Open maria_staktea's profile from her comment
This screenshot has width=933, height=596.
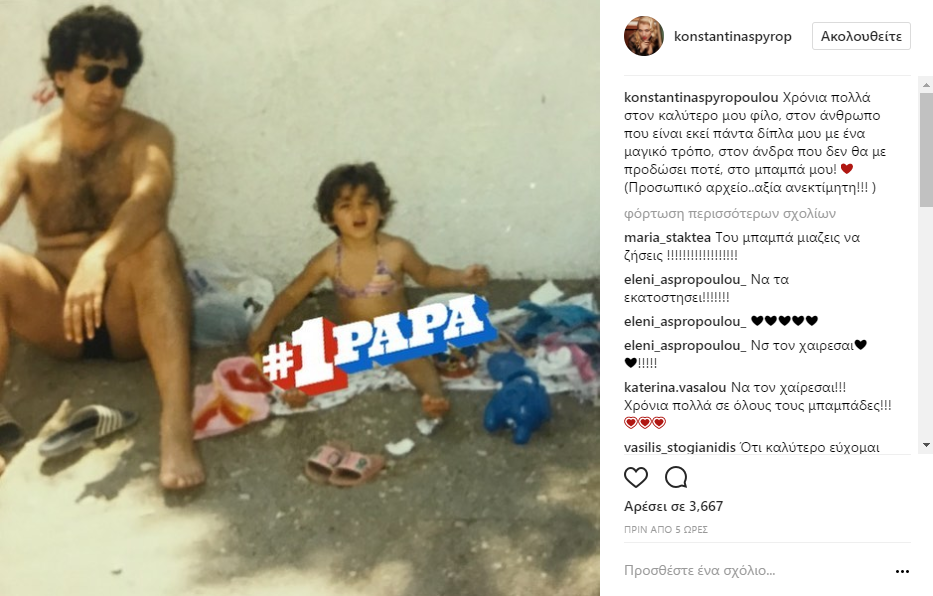pos(667,237)
